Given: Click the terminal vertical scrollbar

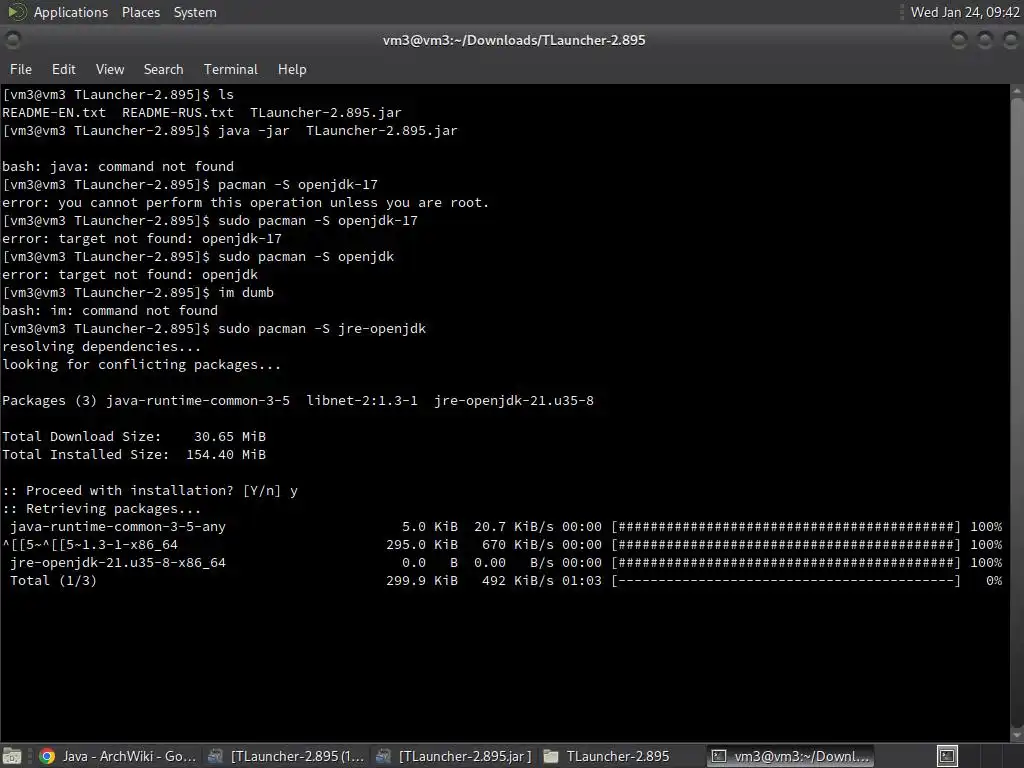Looking at the screenshot, I should coord(1017,412).
